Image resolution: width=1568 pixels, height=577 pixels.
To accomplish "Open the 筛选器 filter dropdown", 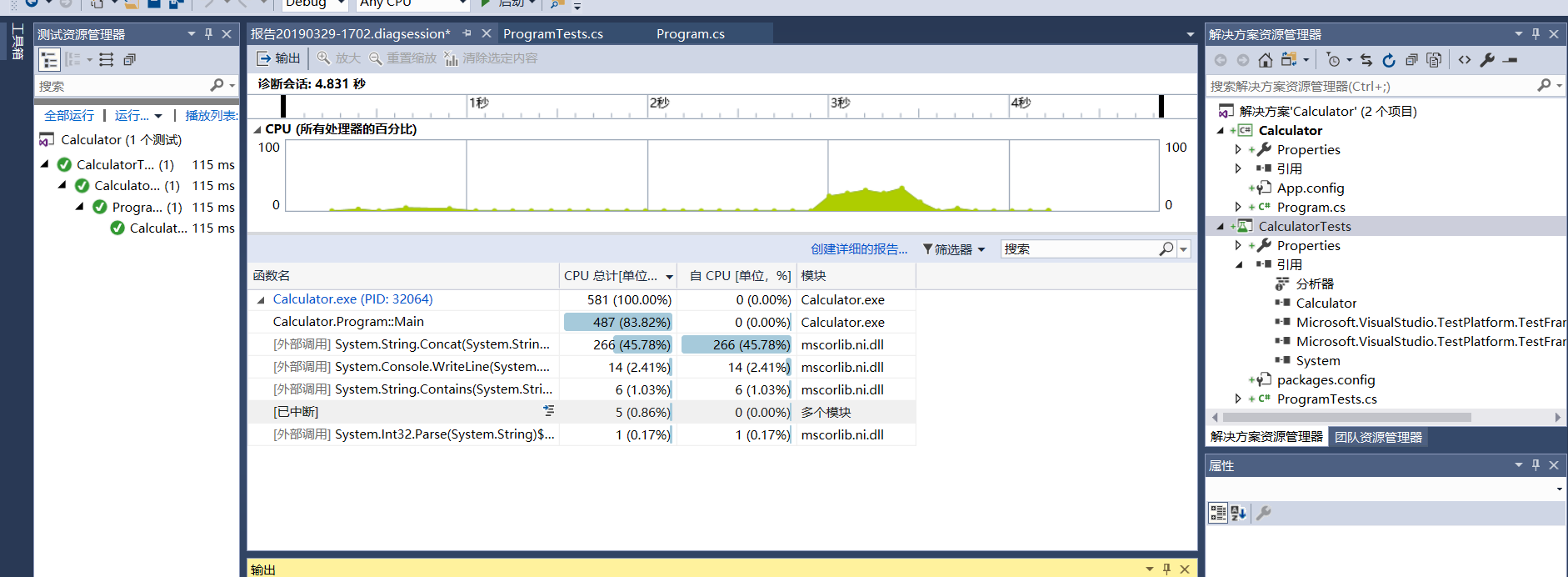I will (954, 249).
